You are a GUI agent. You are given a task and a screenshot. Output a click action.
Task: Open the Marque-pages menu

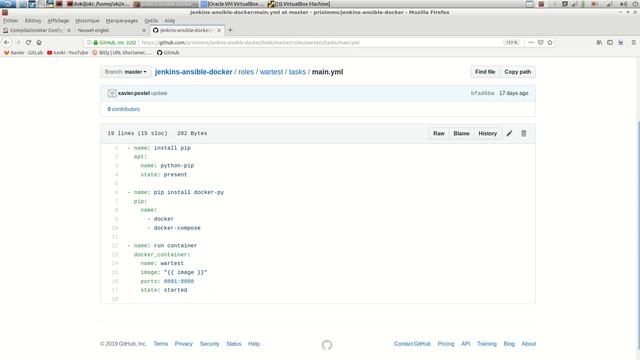point(122,20)
